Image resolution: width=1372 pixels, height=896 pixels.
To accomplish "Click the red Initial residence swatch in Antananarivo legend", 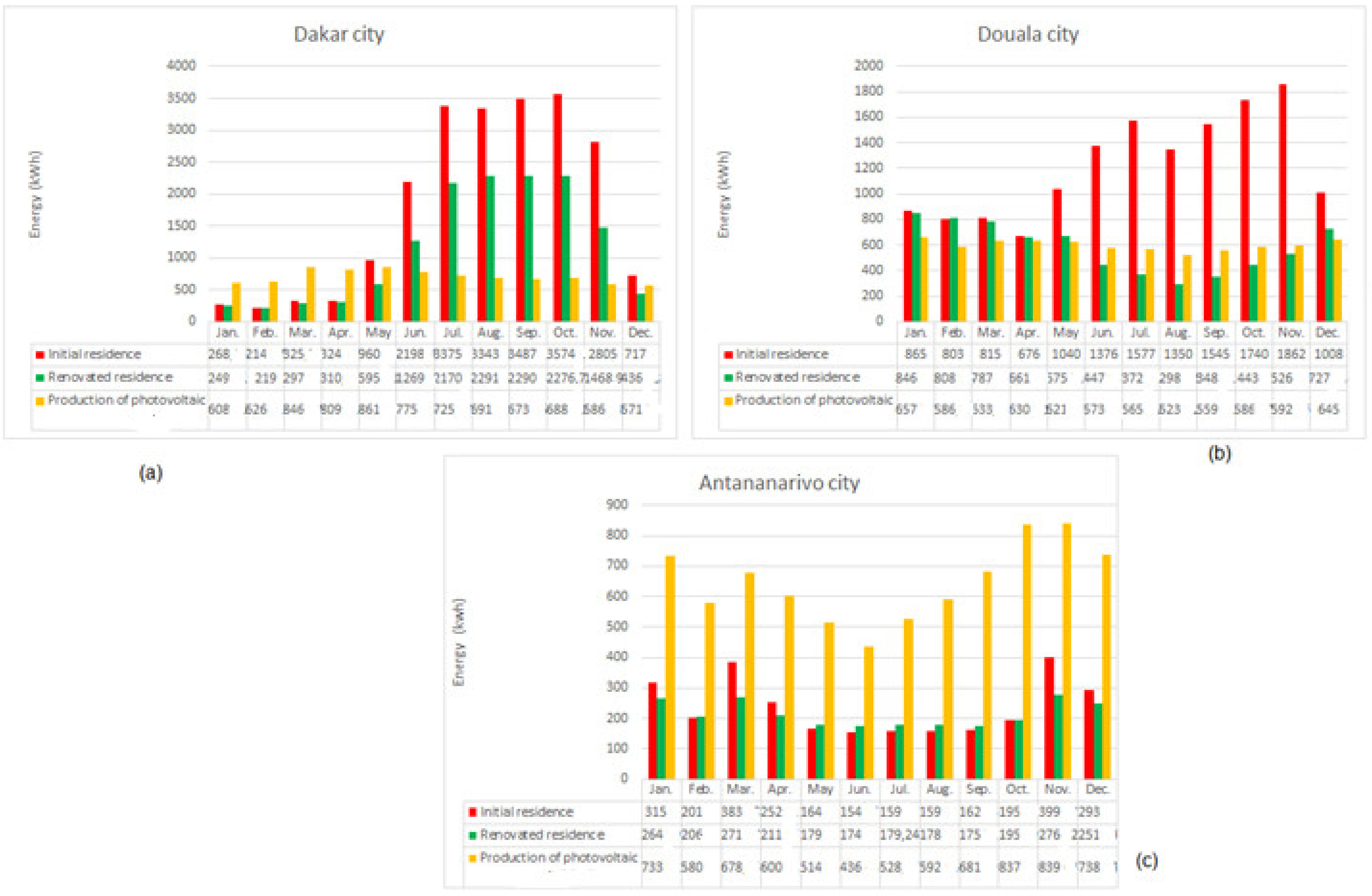I will [473, 812].
